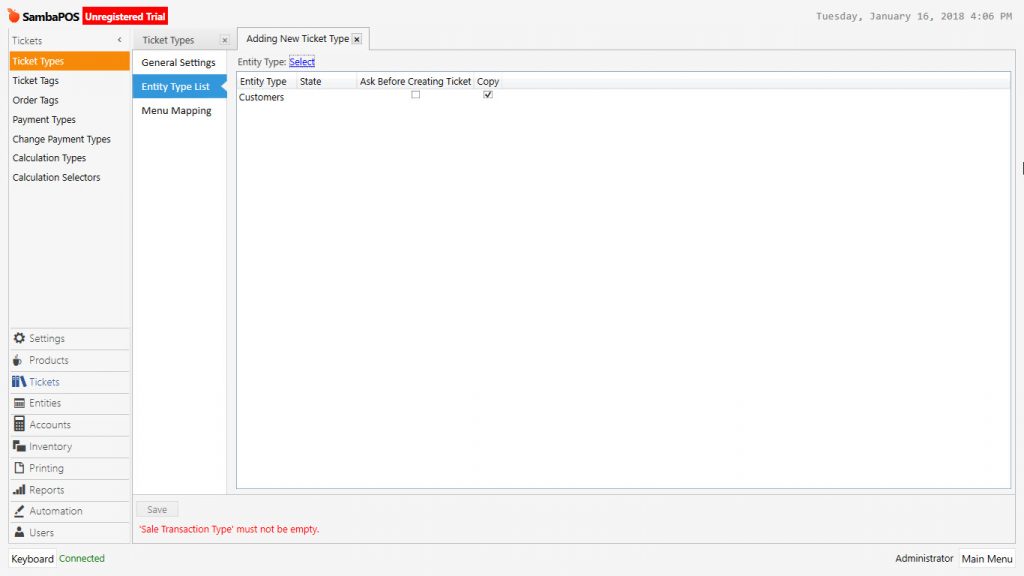
Task: Click the Connected status text
Action: pyautogui.click(x=82, y=558)
